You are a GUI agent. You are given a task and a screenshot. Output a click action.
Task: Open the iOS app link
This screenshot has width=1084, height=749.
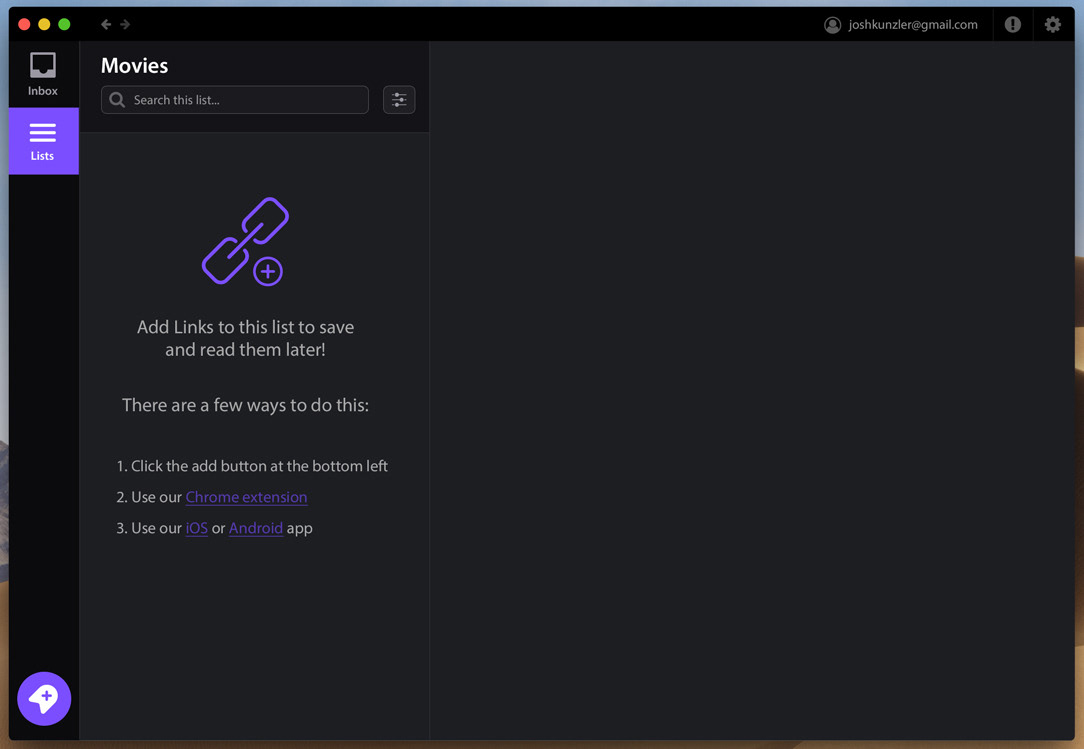click(x=196, y=528)
